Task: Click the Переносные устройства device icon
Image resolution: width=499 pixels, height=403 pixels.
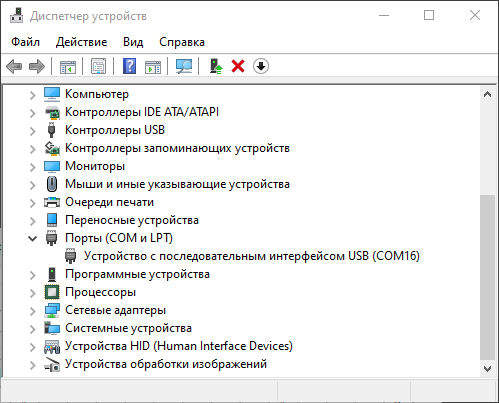Action: [52, 220]
